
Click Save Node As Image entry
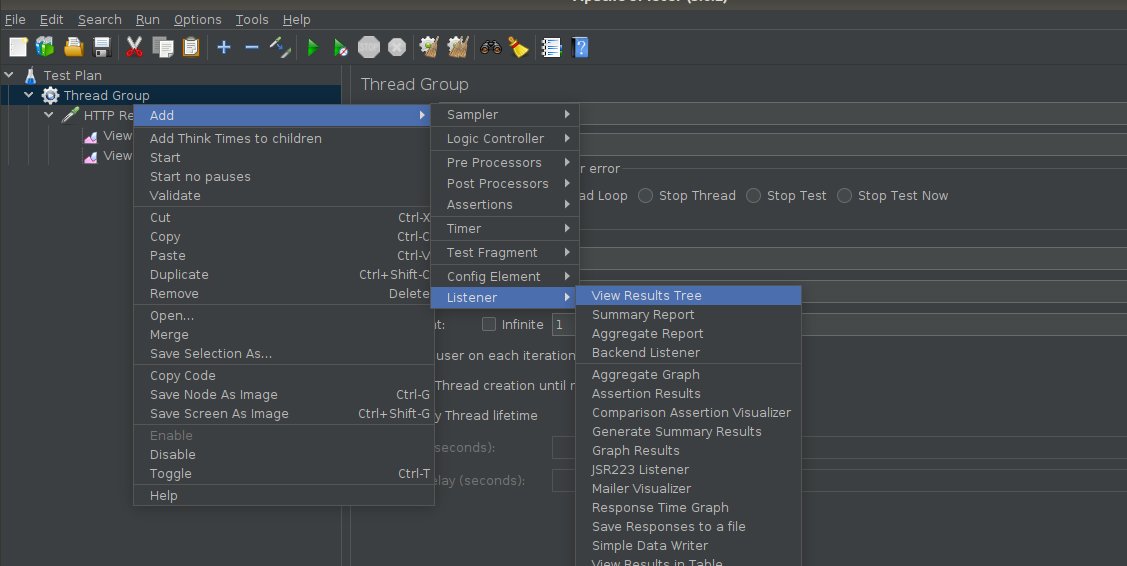(x=284, y=395)
